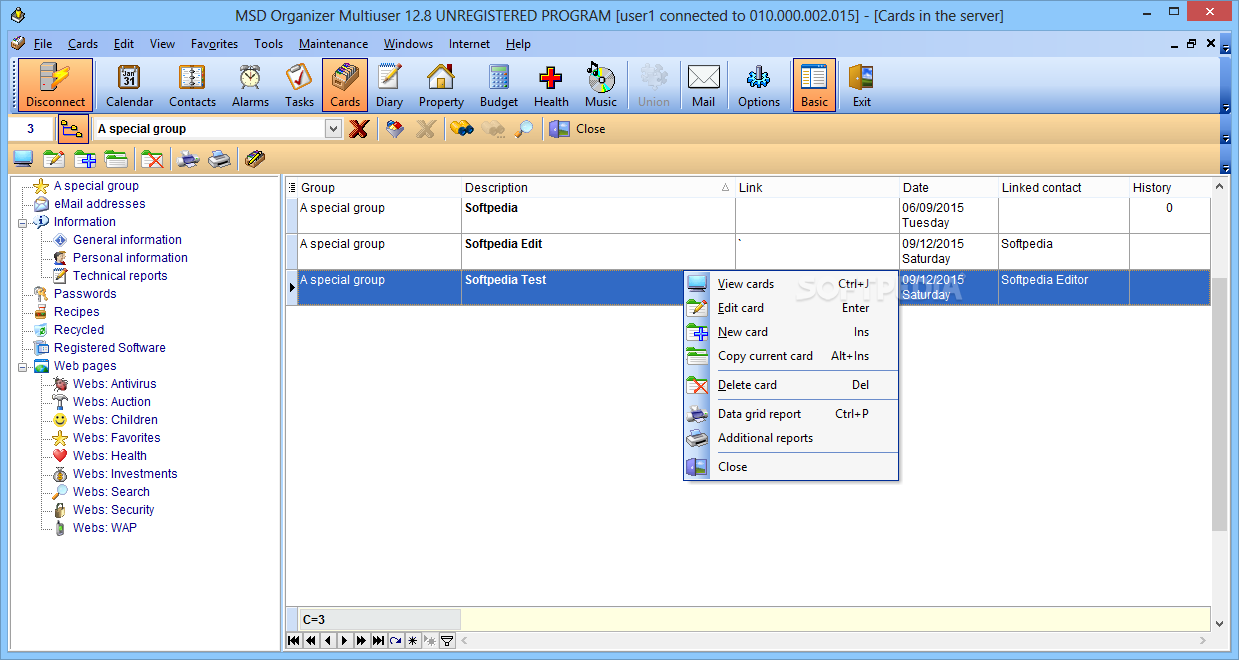
Task: Click the Disconnect toolbar button
Action: tap(55, 85)
